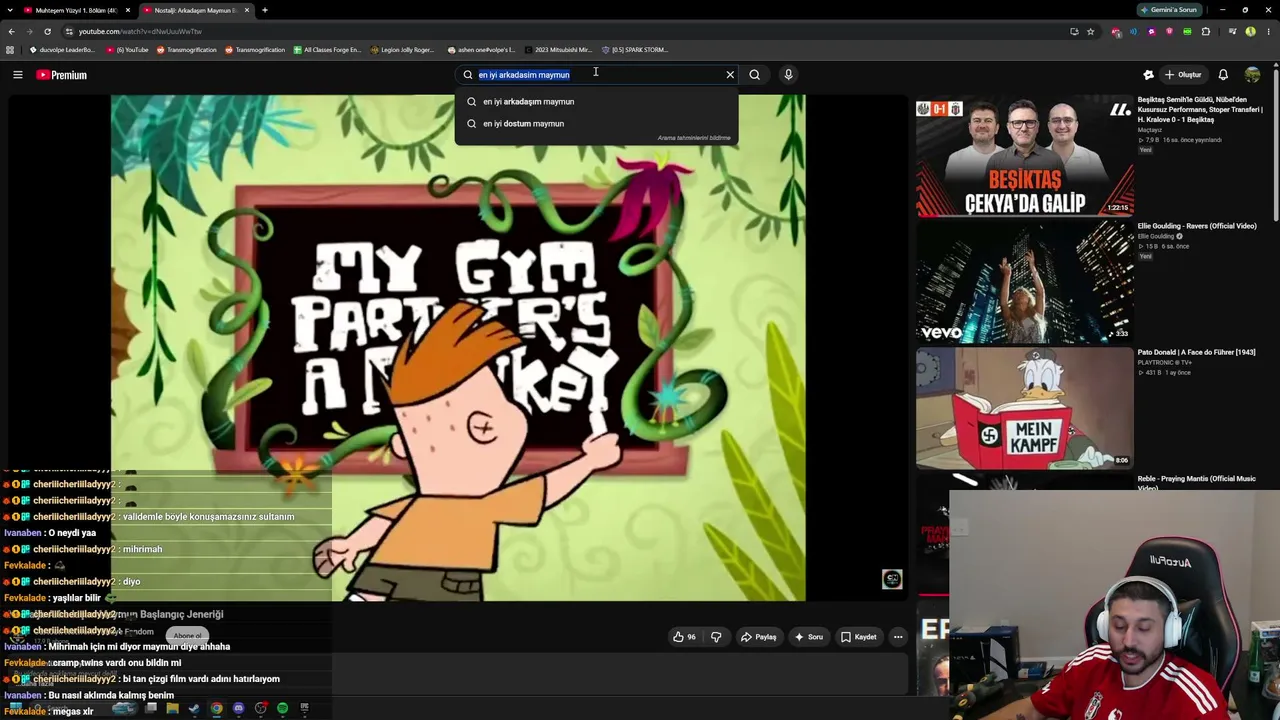Open [0.5] SPARK STORM bookmark
This screenshot has width=1280, height=720.
634,50
